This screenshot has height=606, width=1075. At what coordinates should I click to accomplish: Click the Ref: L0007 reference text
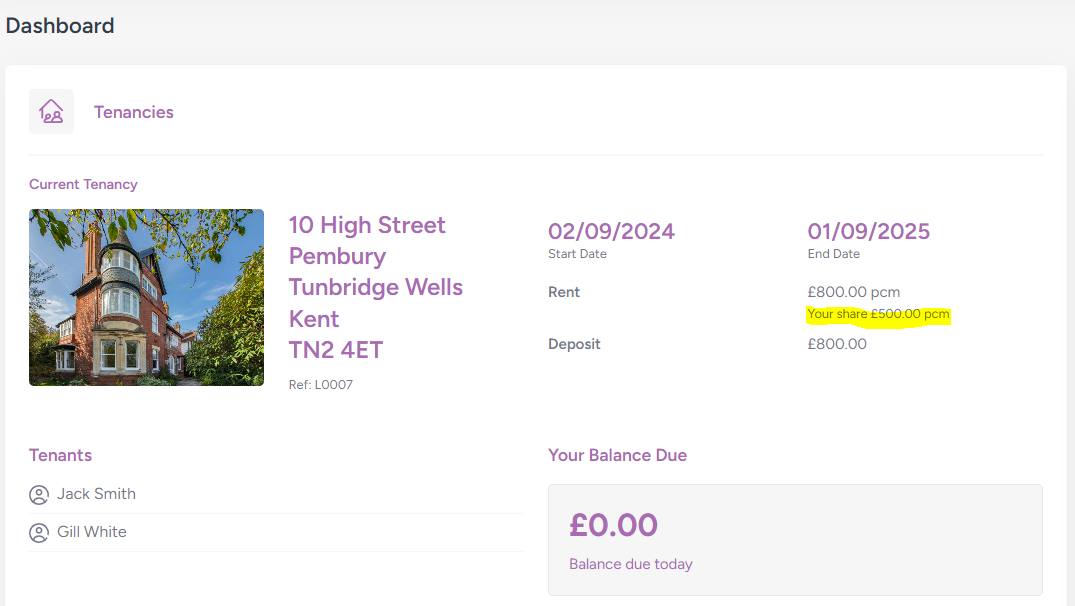[x=320, y=384]
